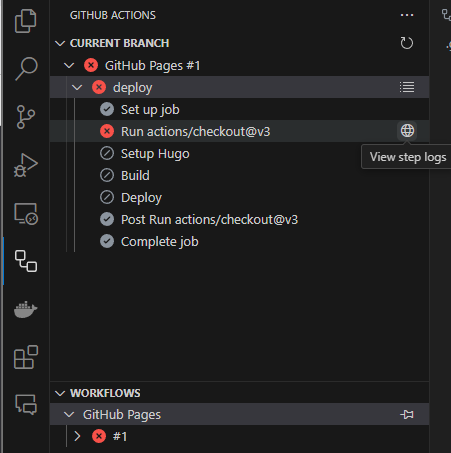The width and height of the screenshot is (451, 453).
Task: Open the Source Control view
Action: [x=26, y=117]
